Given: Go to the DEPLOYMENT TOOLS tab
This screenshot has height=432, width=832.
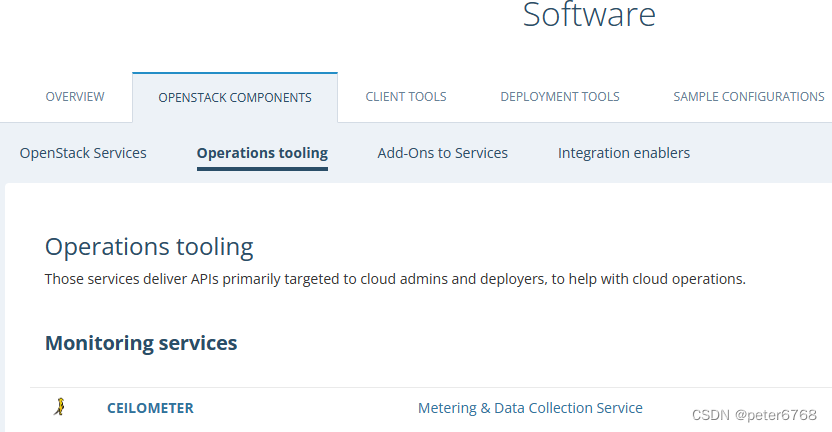Looking at the screenshot, I should [560, 97].
